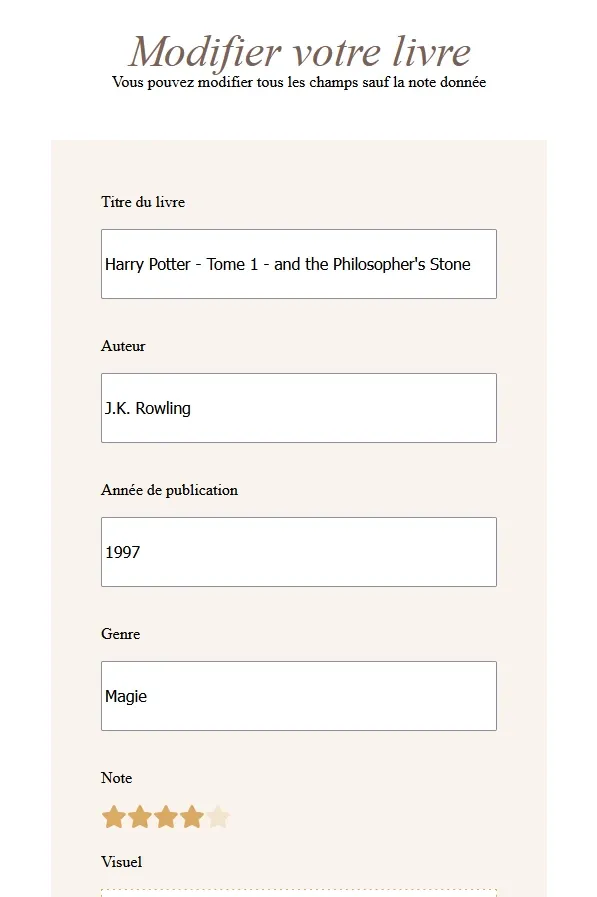
Task: Choose the third star in Note
Action: tap(166, 816)
